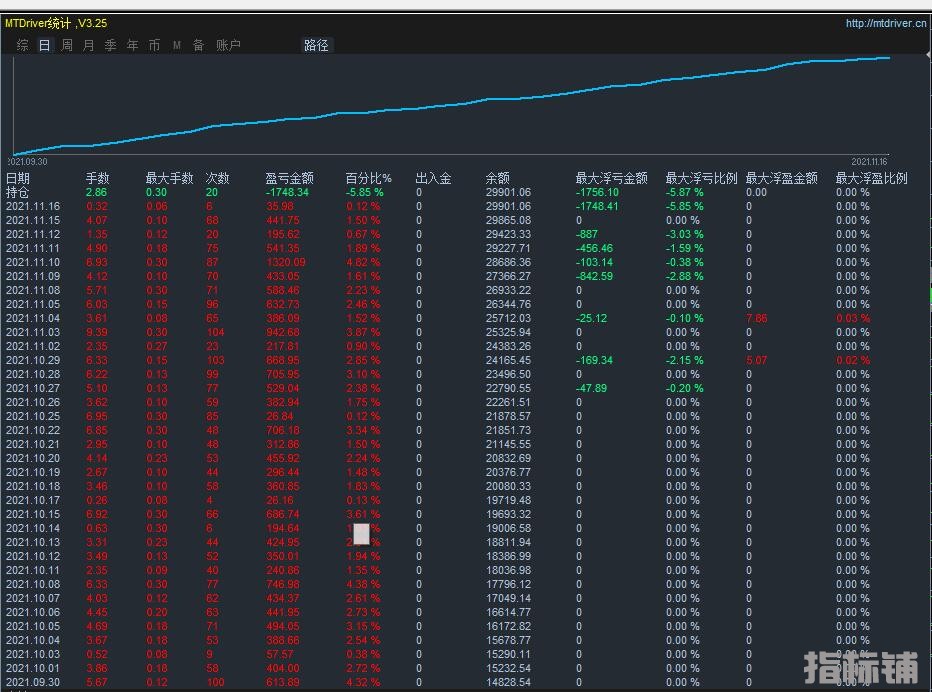Click the -887 floating loss value

click(x=587, y=234)
